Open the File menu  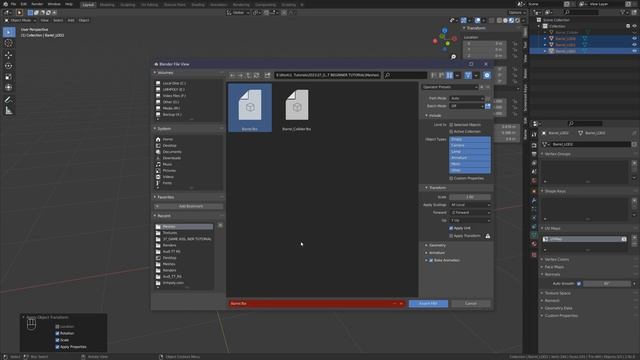coord(13,4)
